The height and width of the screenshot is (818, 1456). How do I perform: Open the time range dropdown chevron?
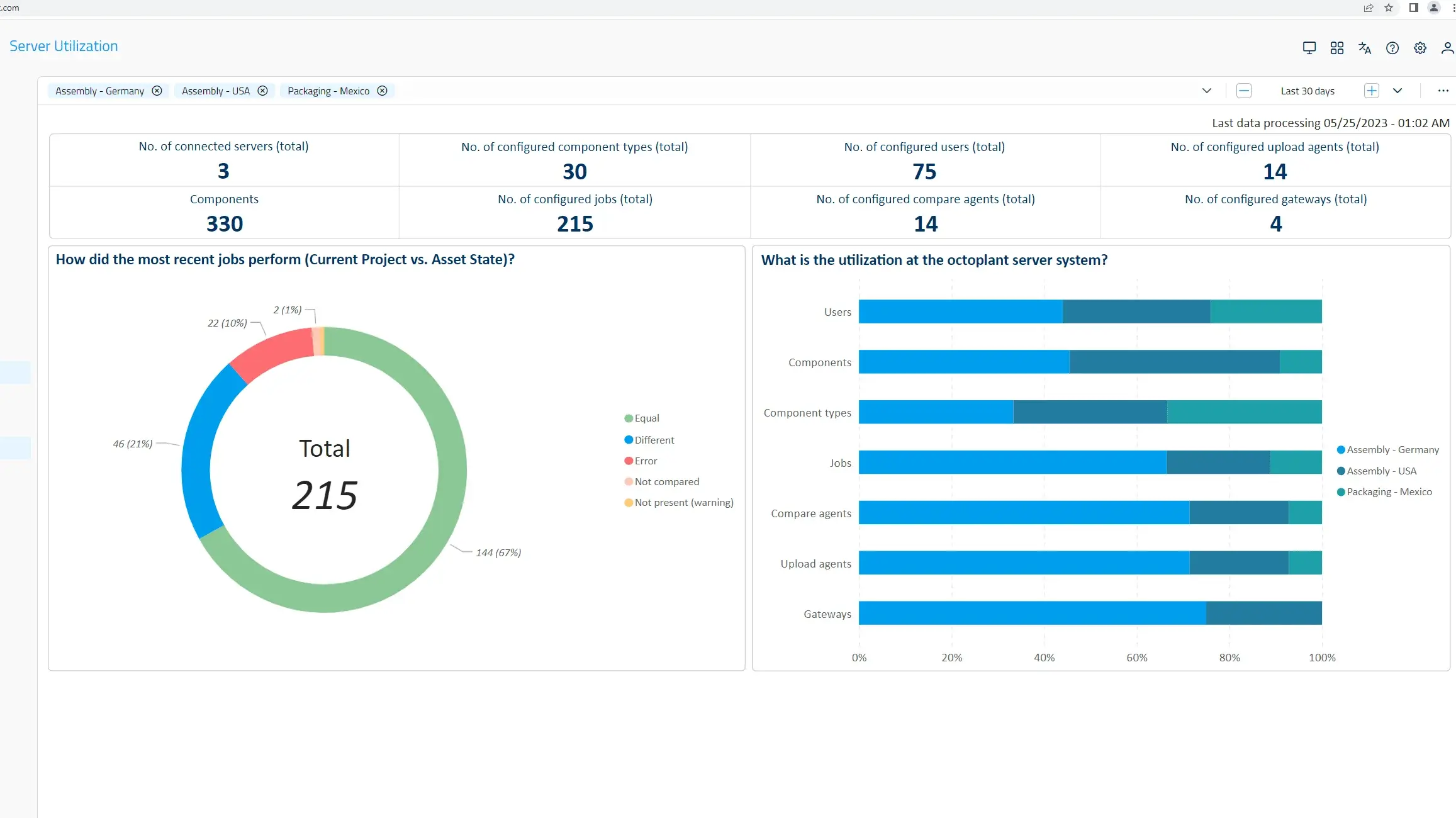[1397, 91]
